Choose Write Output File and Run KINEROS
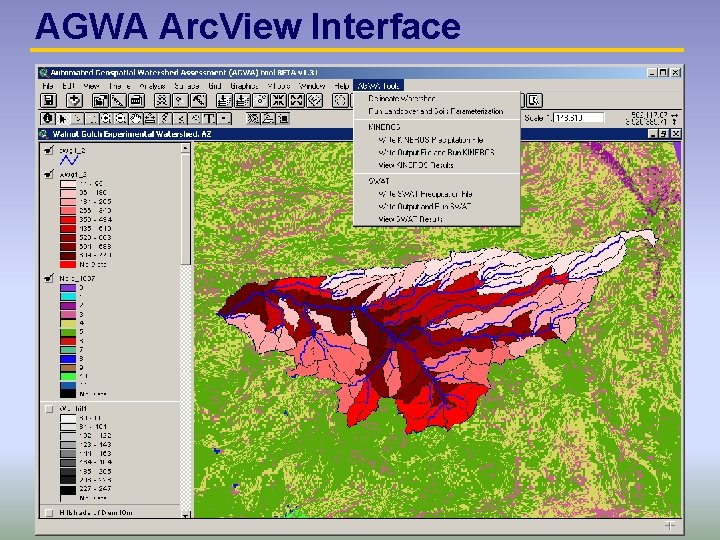This screenshot has width=720, height=540. tap(437, 152)
